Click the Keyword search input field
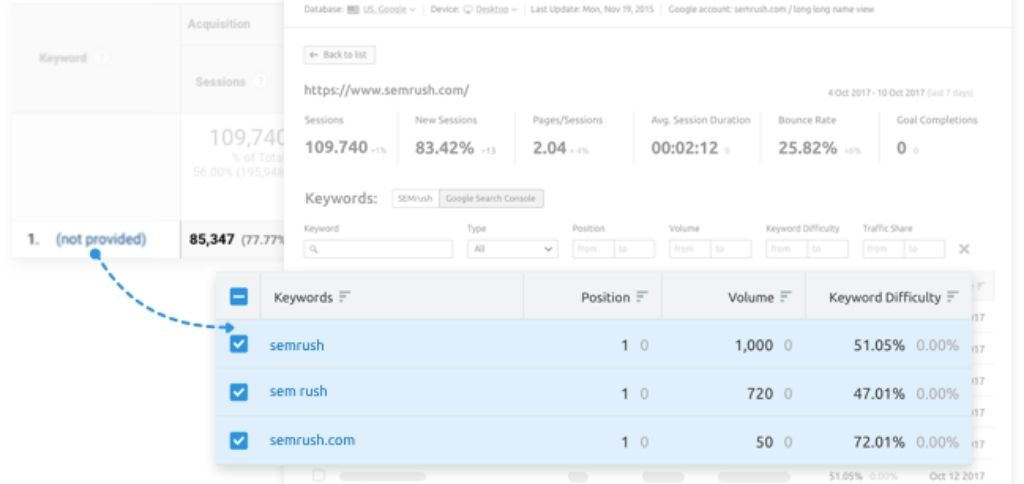Screen dimensions: 1024x484 (x=378, y=249)
